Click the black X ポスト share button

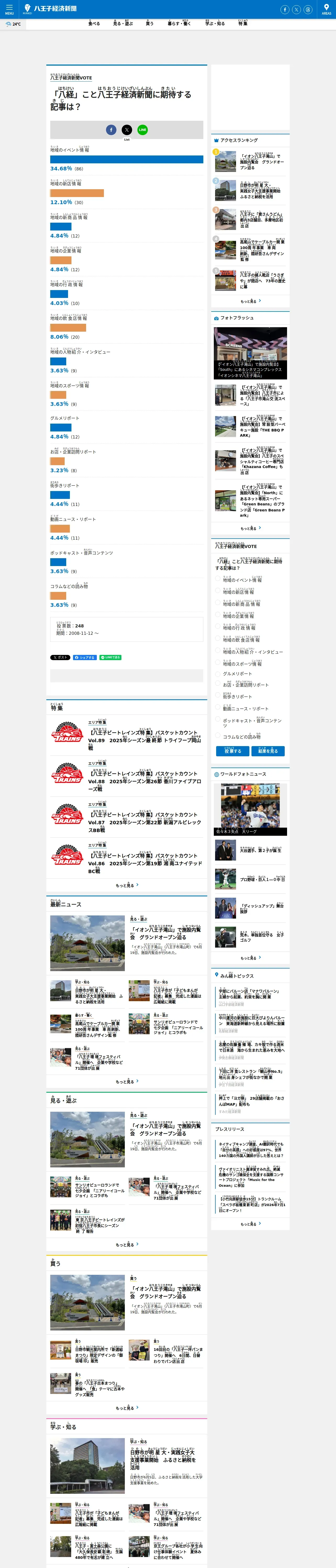[x=60, y=658]
